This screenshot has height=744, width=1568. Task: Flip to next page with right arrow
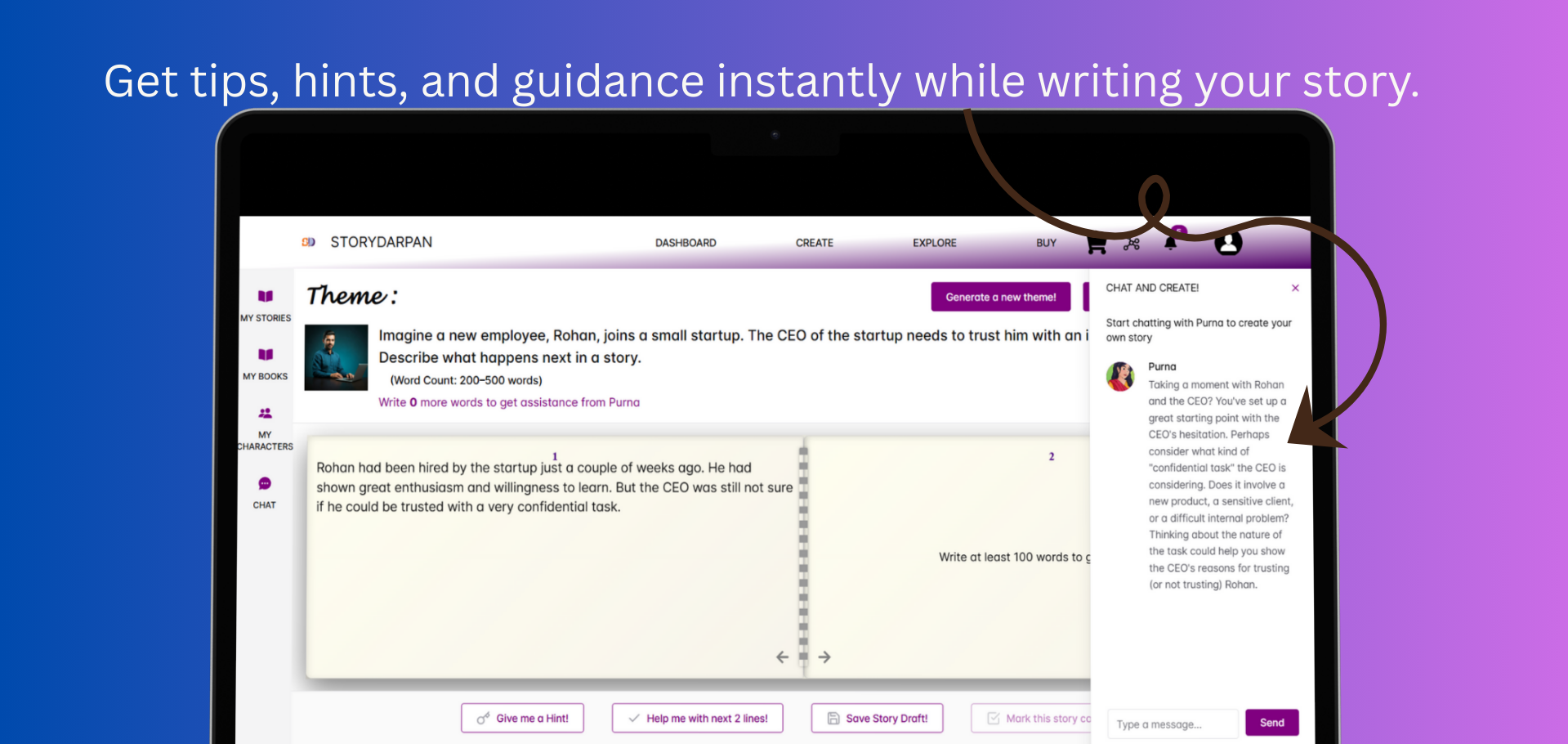824,657
